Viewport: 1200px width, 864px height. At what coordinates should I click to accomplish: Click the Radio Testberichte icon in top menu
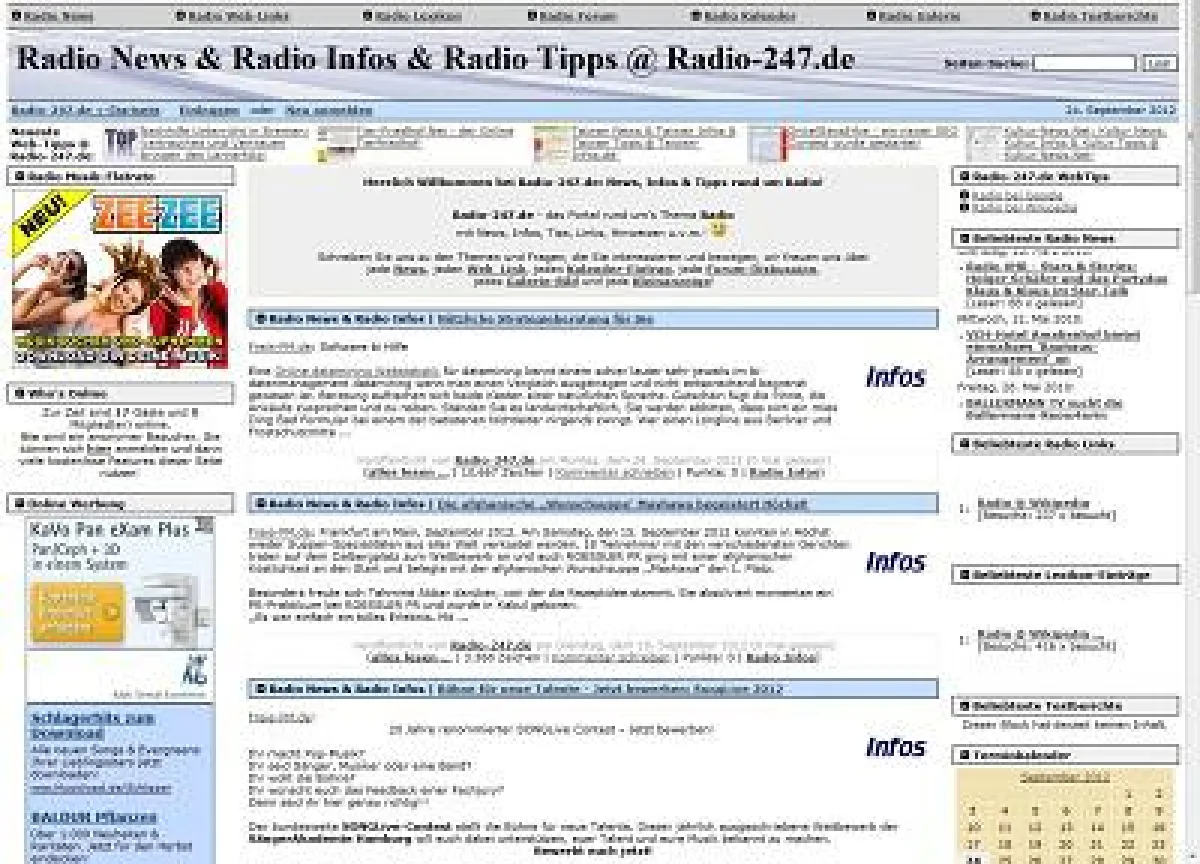[x=1035, y=15]
